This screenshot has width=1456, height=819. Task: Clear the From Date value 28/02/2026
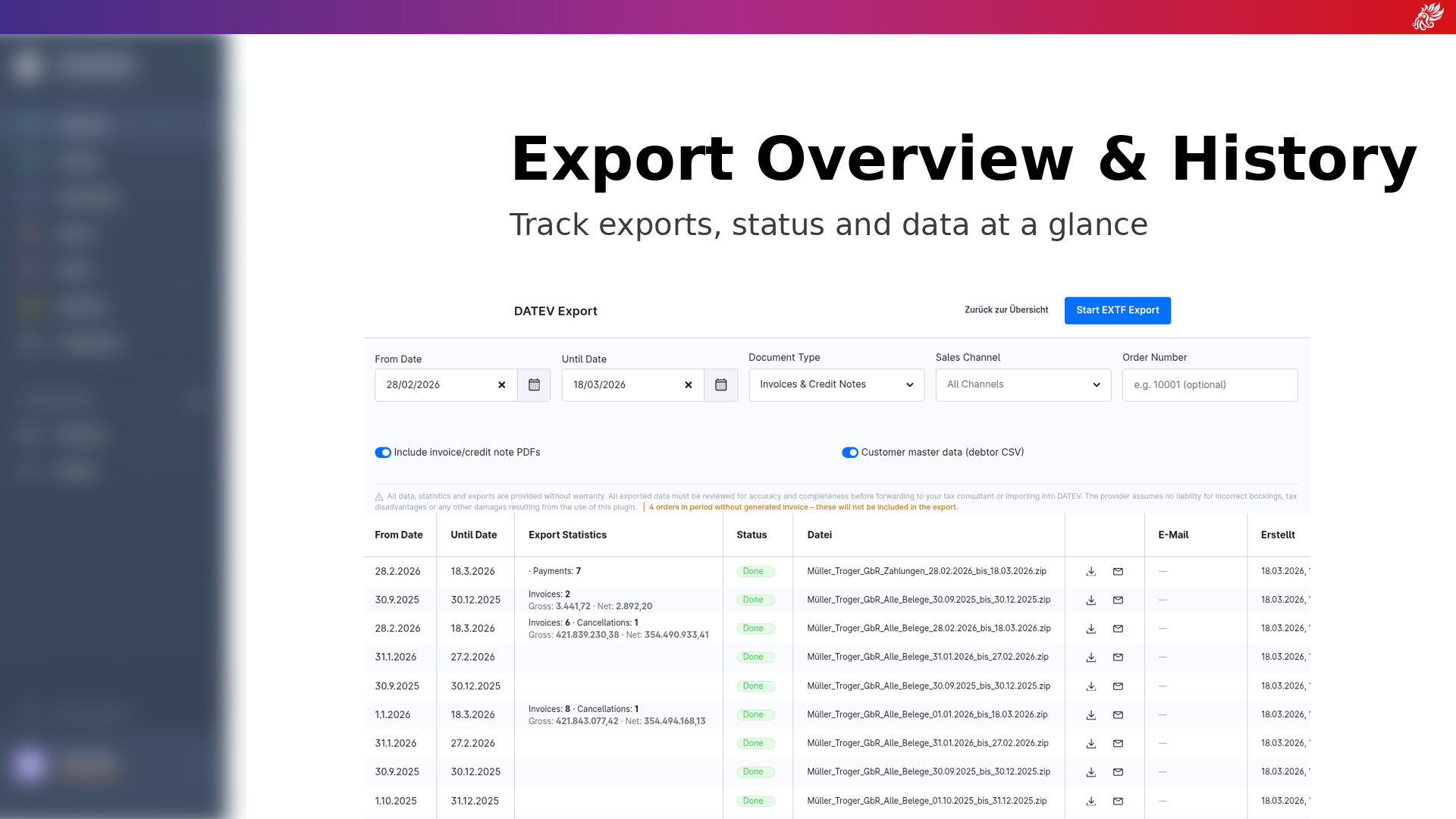click(x=501, y=385)
